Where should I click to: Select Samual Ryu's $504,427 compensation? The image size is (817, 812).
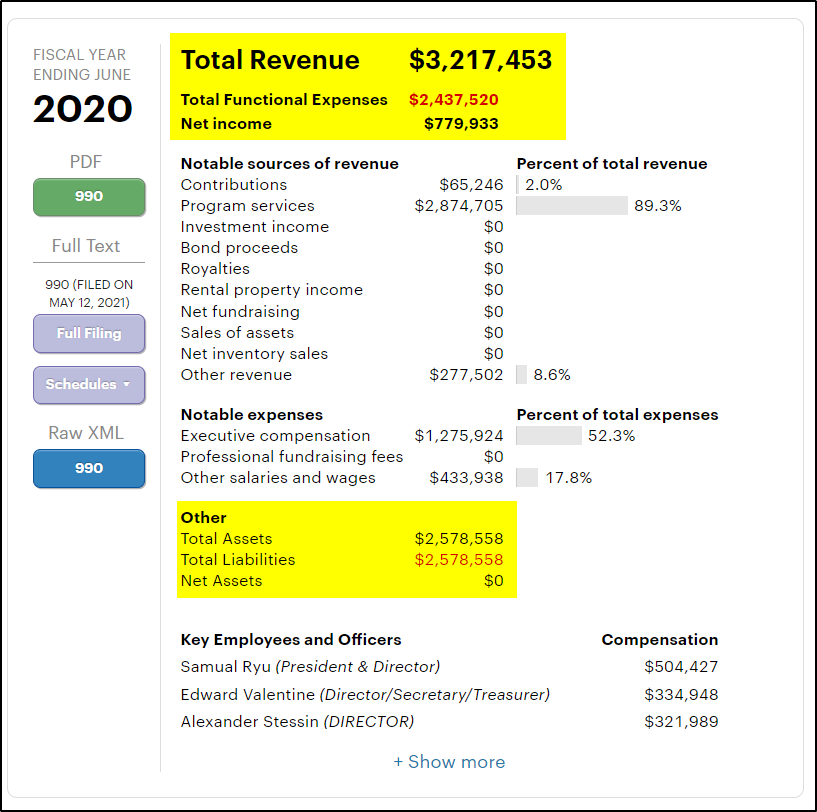tap(681, 667)
